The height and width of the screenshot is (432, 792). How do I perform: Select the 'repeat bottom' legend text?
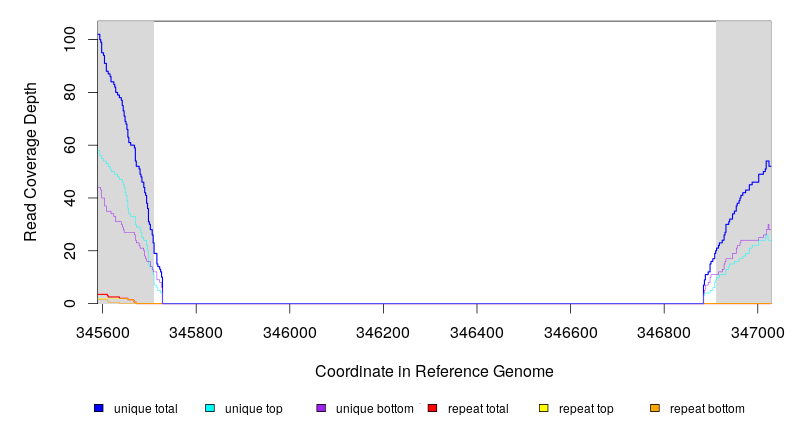click(x=706, y=409)
